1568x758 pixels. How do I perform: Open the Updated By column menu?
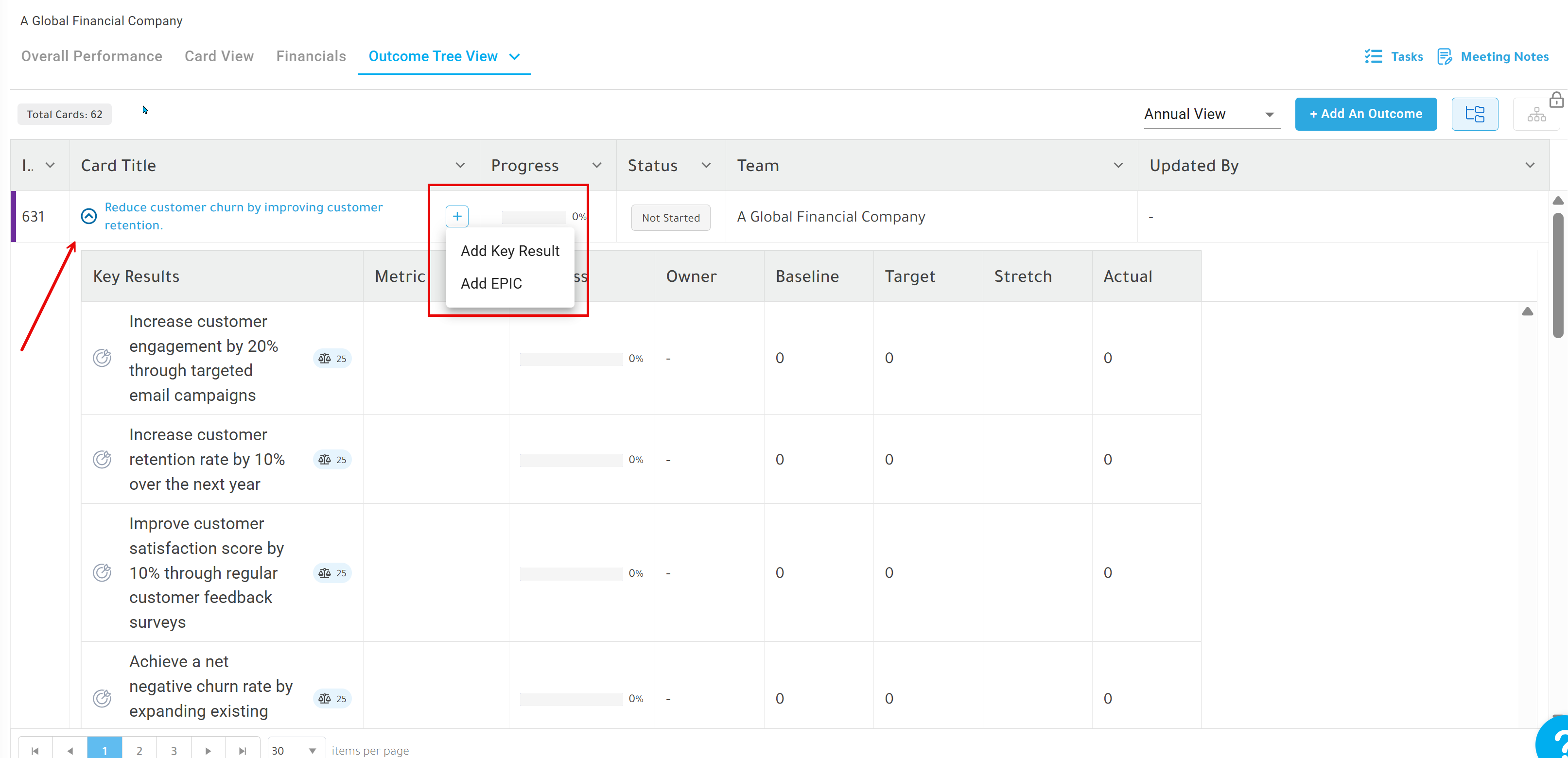pyautogui.click(x=1530, y=166)
